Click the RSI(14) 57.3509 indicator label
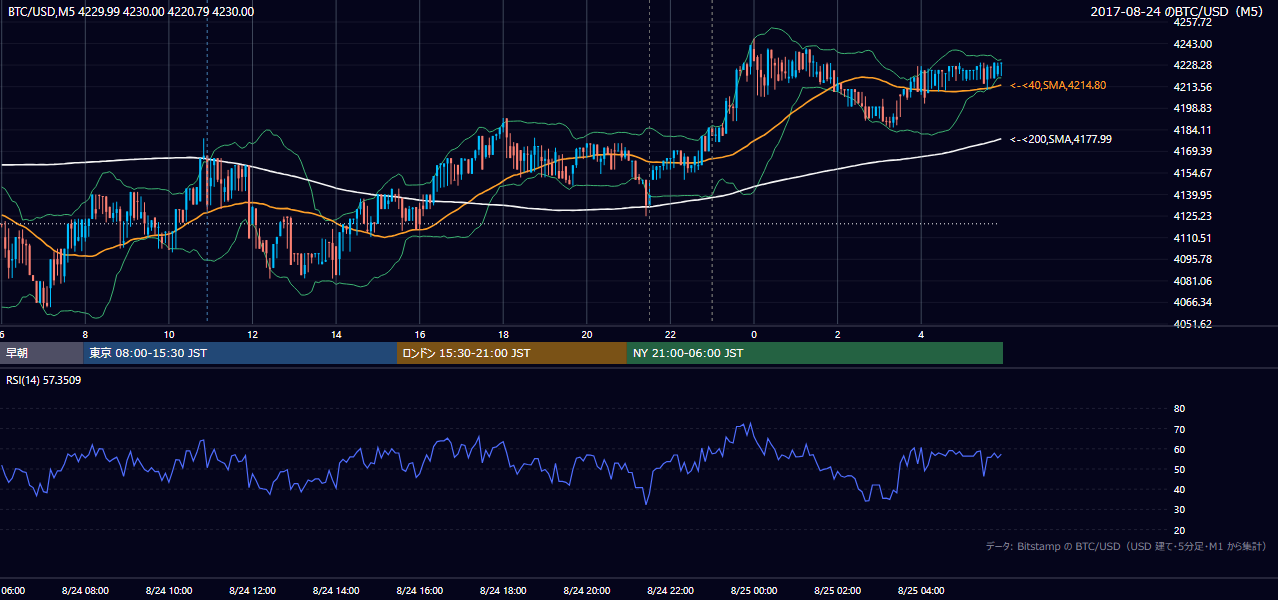 click(x=44, y=381)
